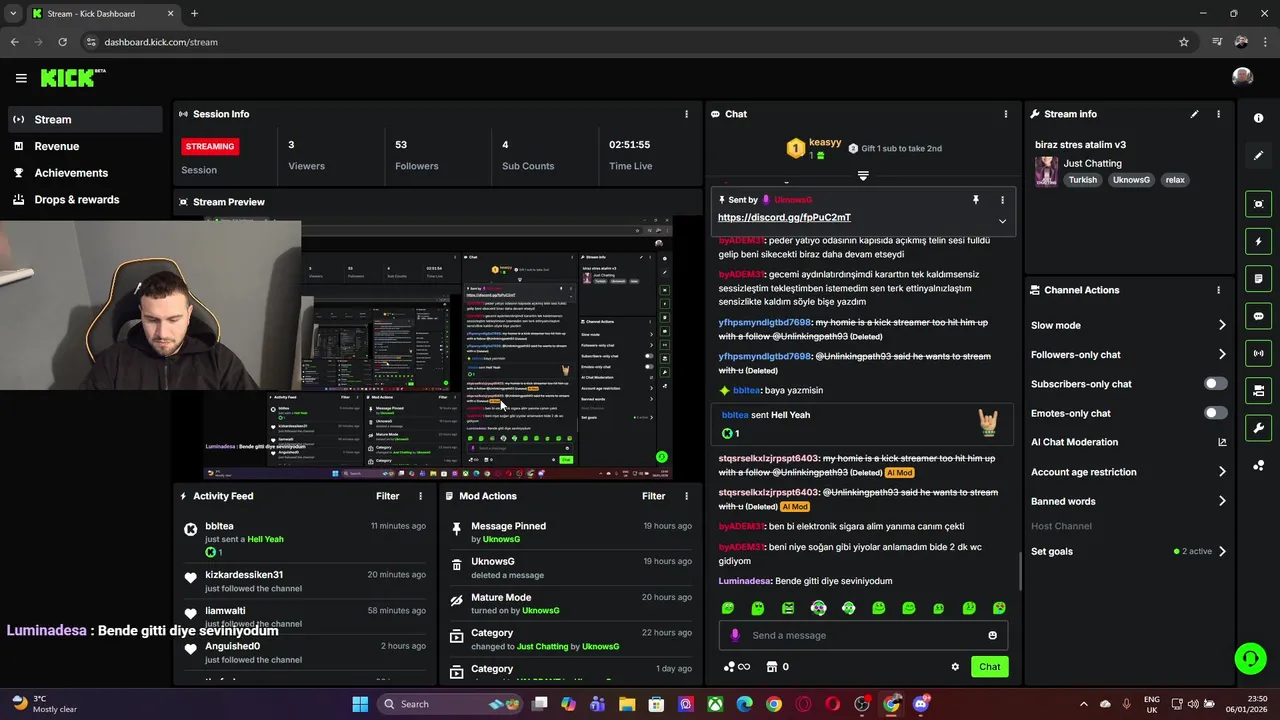The height and width of the screenshot is (720, 1280).
Task: Open the emoji picker in message box
Action: (x=992, y=635)
